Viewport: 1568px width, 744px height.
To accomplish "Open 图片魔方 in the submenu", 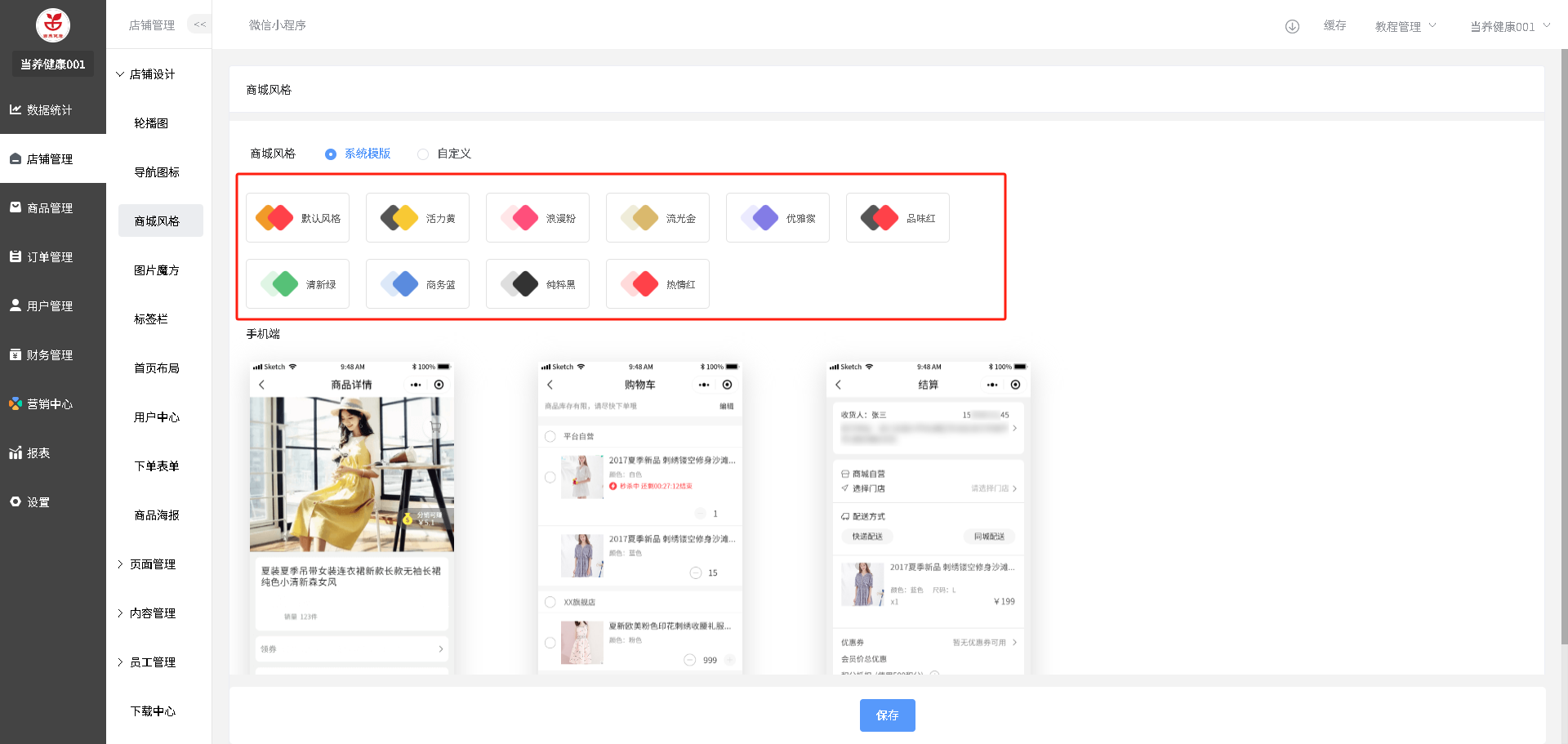I will [x=156, y=270].
